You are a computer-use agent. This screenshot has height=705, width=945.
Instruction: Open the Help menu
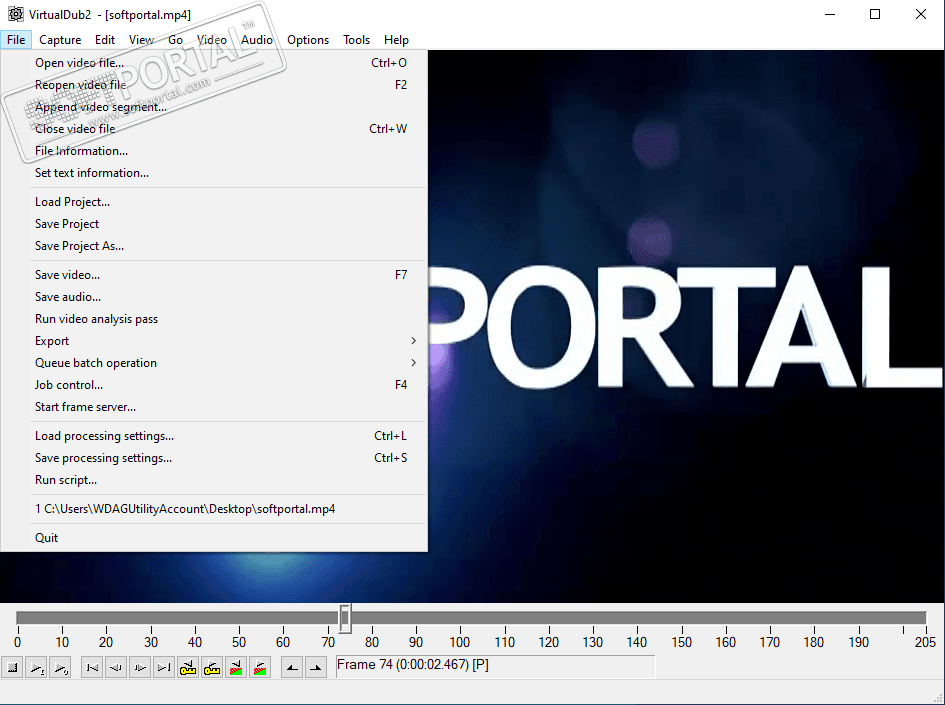(396, 40)
